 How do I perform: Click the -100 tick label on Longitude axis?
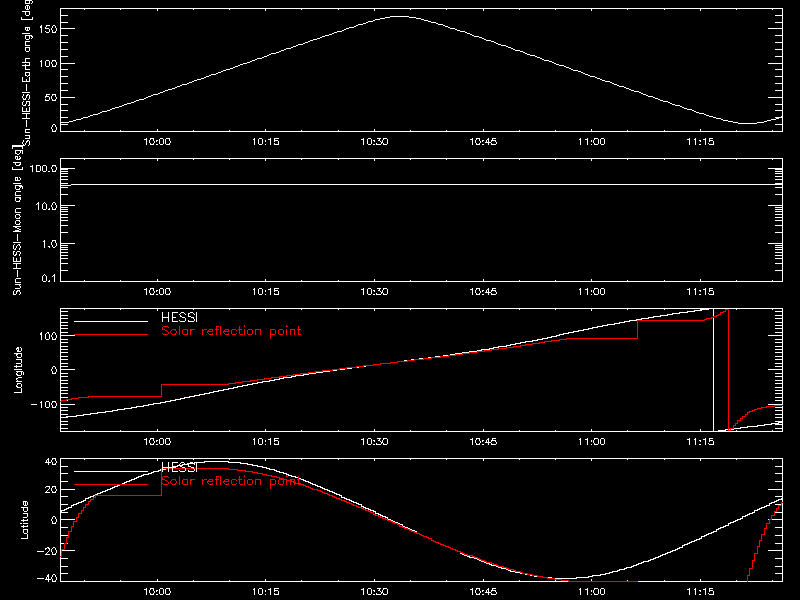[x=44, y=405]
